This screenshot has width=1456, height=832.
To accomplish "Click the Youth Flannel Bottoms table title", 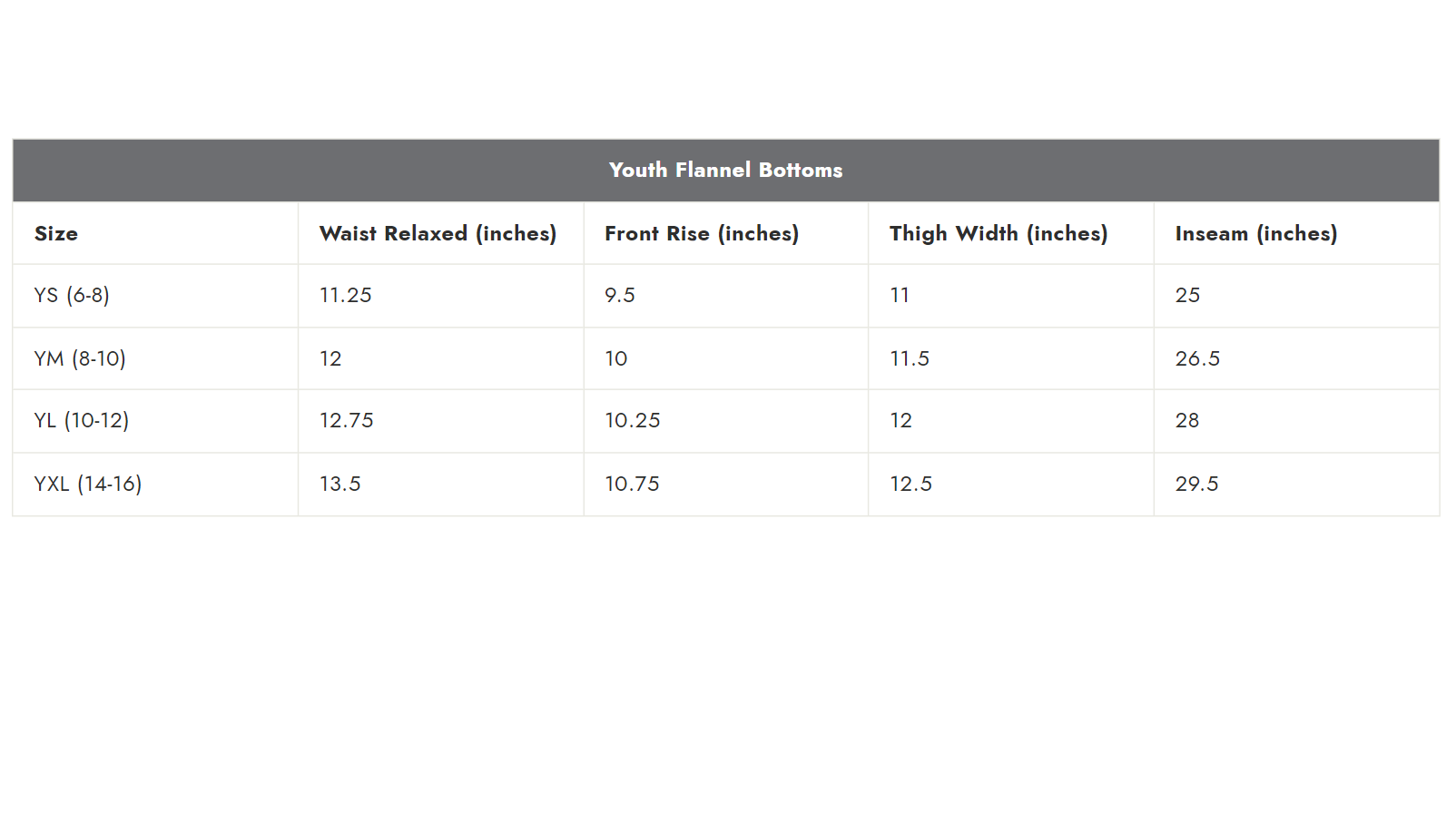I will pyautogui.click(x=725, y=170).
